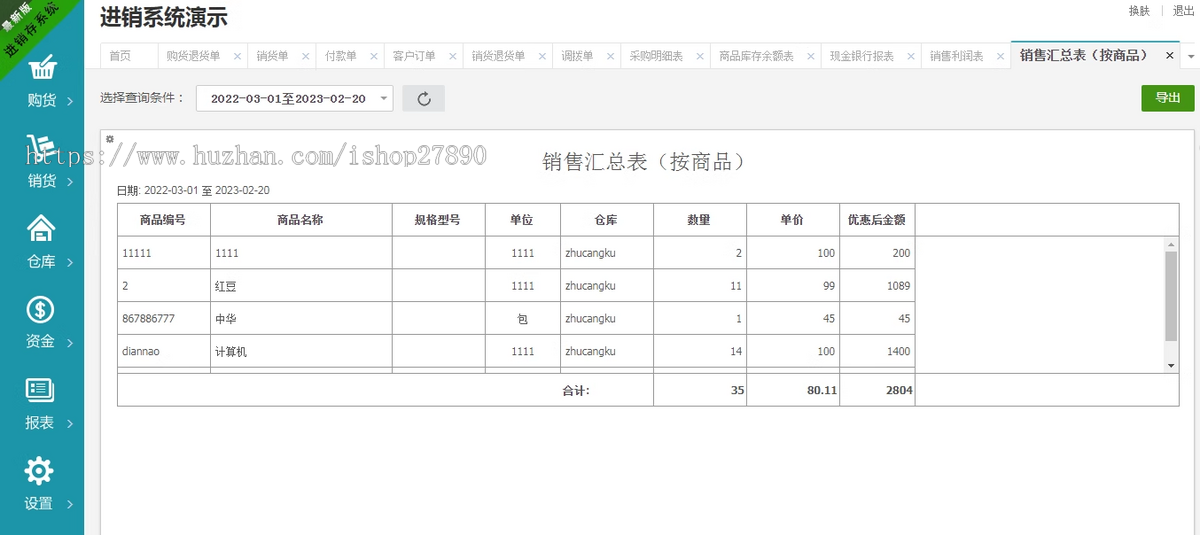1200x535 pixels.
Task: Close the 购货退货单 tab
Action: click(x=236, y=56)
